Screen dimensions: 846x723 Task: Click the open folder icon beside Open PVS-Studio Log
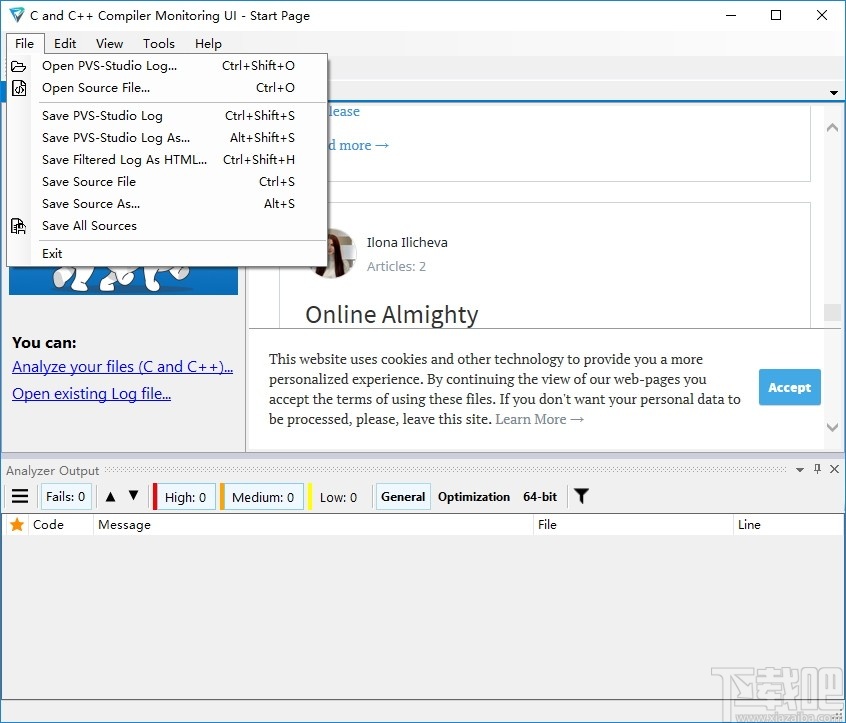[18, 66]
